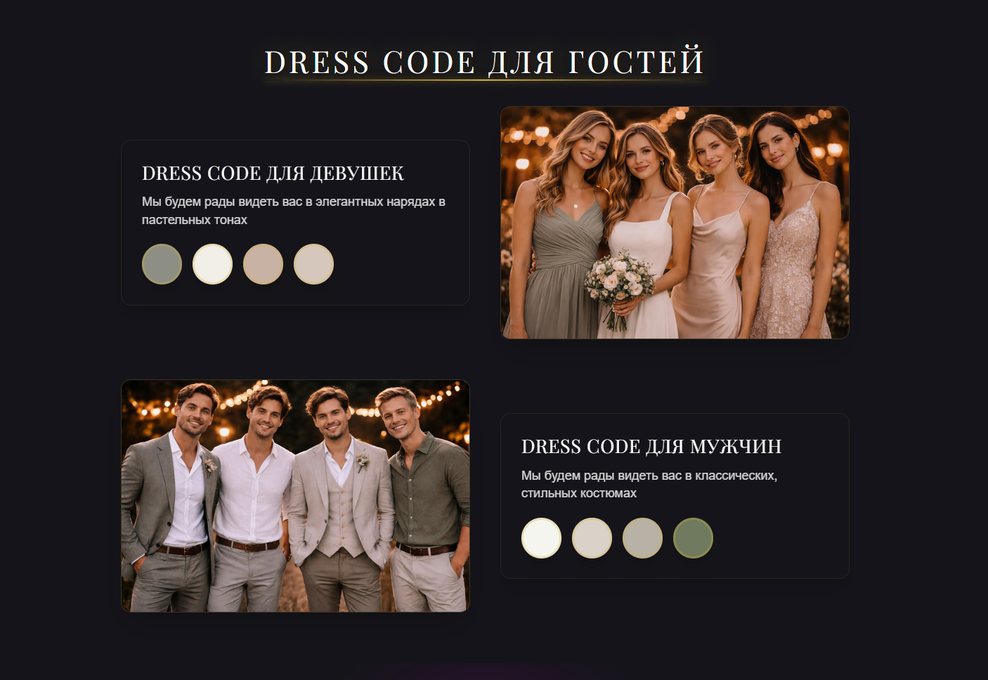Choose the warm grey swatch for мужчин
988x680 pixels.
(x=643, y=538)
